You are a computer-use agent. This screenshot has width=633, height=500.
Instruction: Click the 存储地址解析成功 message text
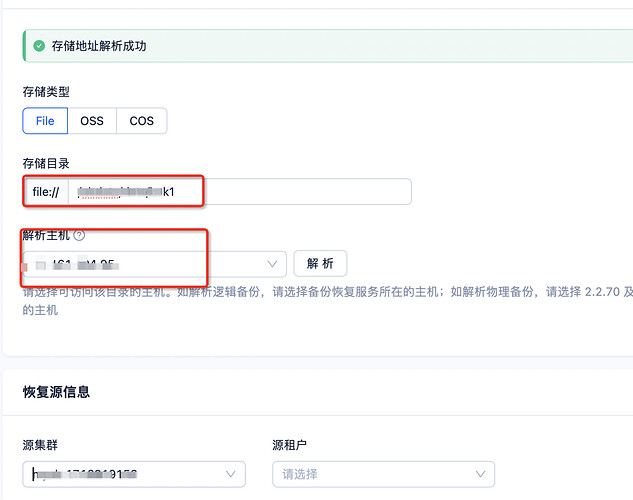[x=99, y=46]
